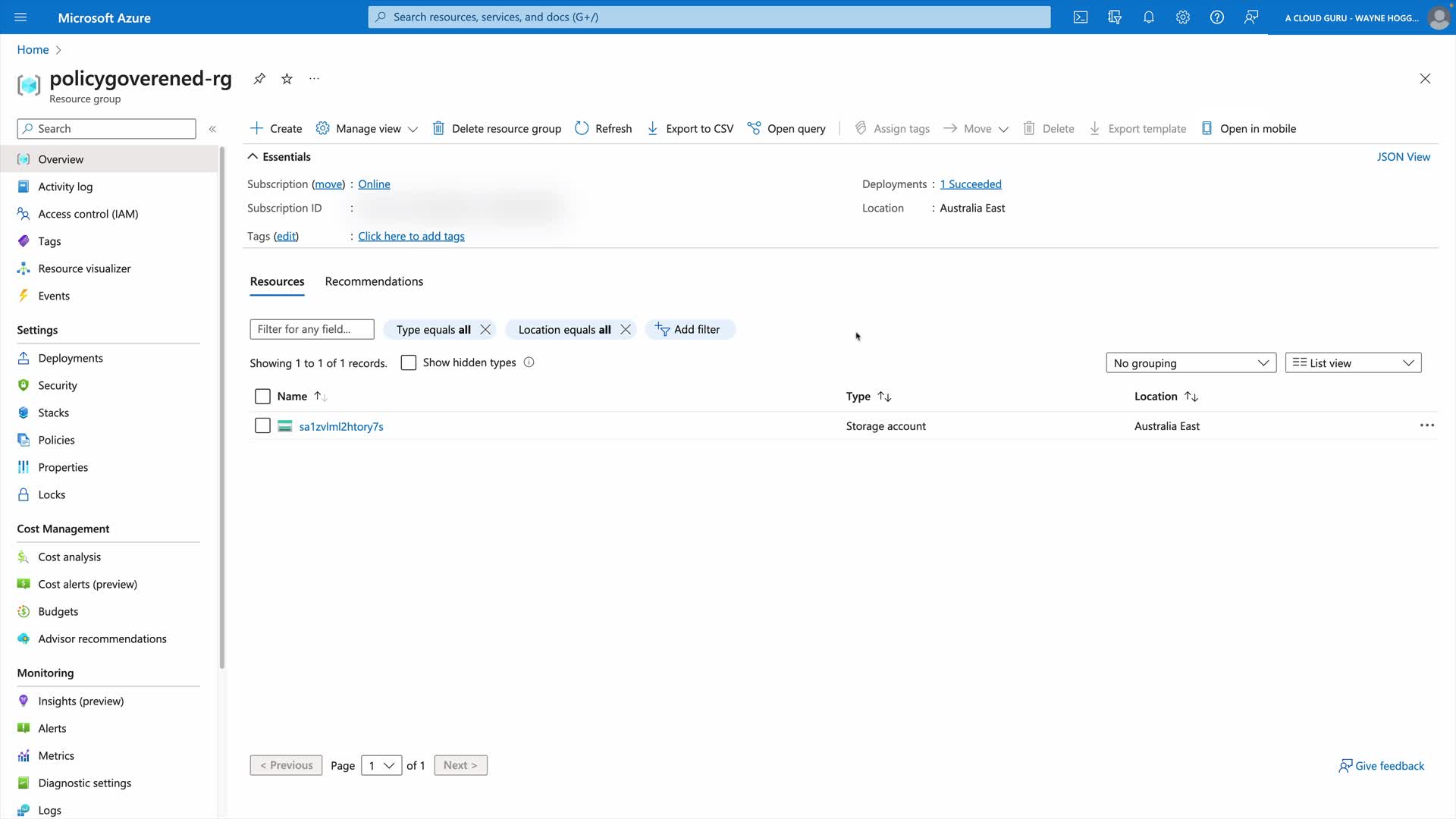Switch to the Recommendations tab
Viewport: 1456px width, 819px height.
pyautogui.click(x=374, y=281)
